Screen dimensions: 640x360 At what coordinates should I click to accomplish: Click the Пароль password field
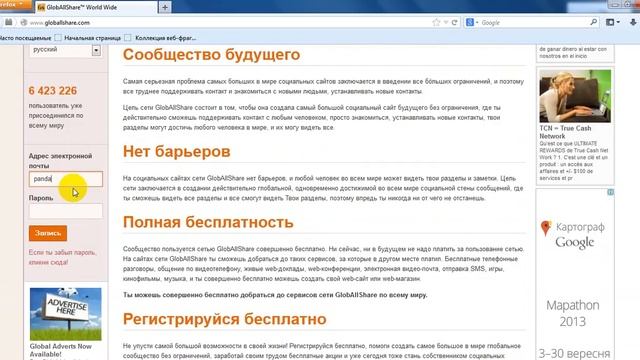pos(66,211)
